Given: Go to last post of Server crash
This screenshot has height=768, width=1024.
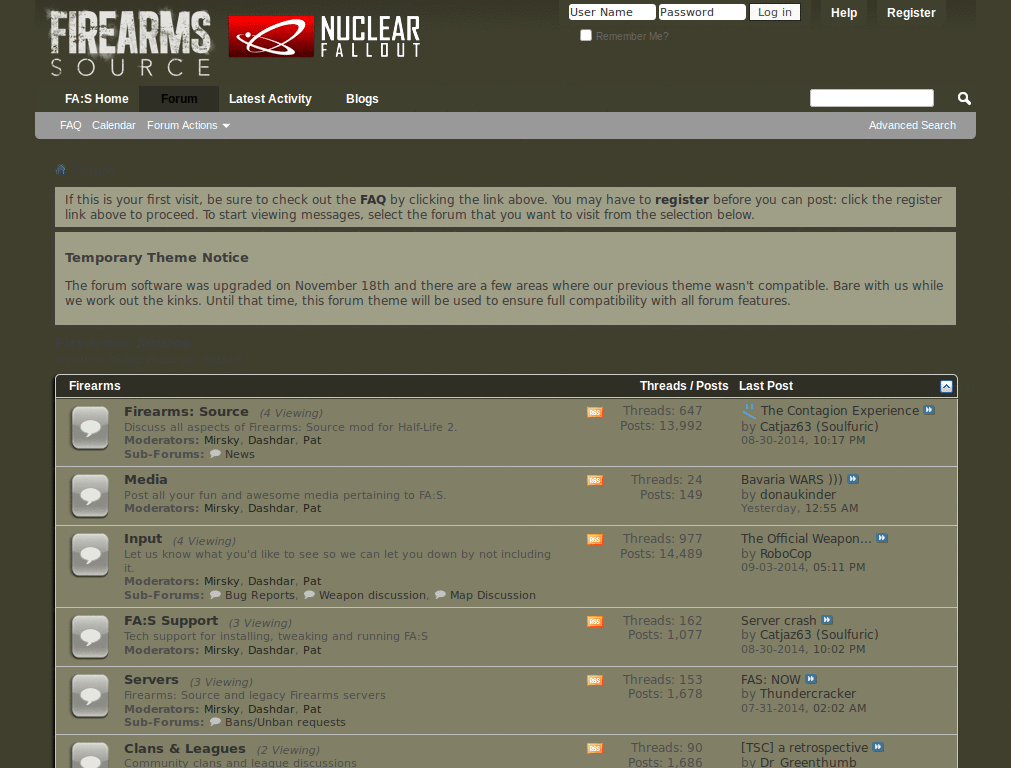Looking at the screenshot, I should (x=827, y=620).
